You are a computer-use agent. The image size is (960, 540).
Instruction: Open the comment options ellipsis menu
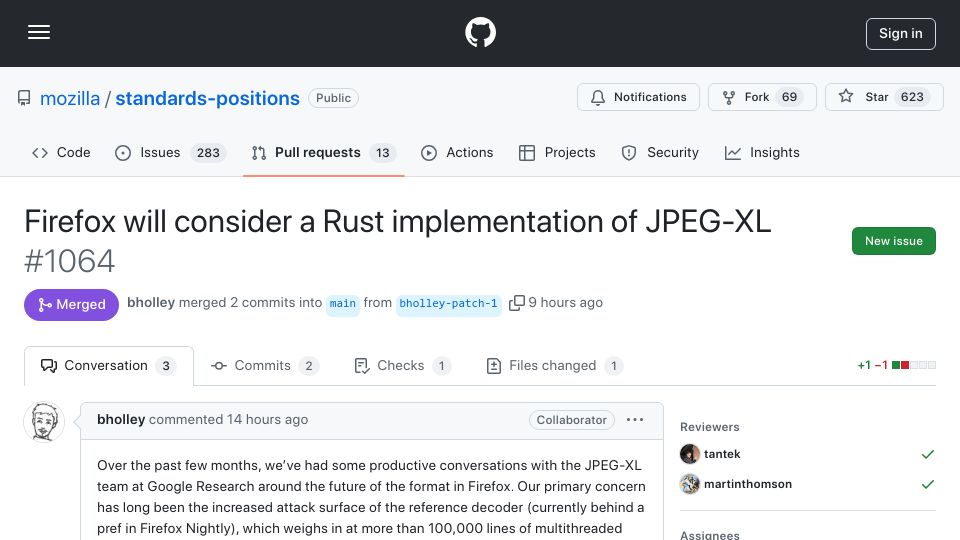pos(635,419)
